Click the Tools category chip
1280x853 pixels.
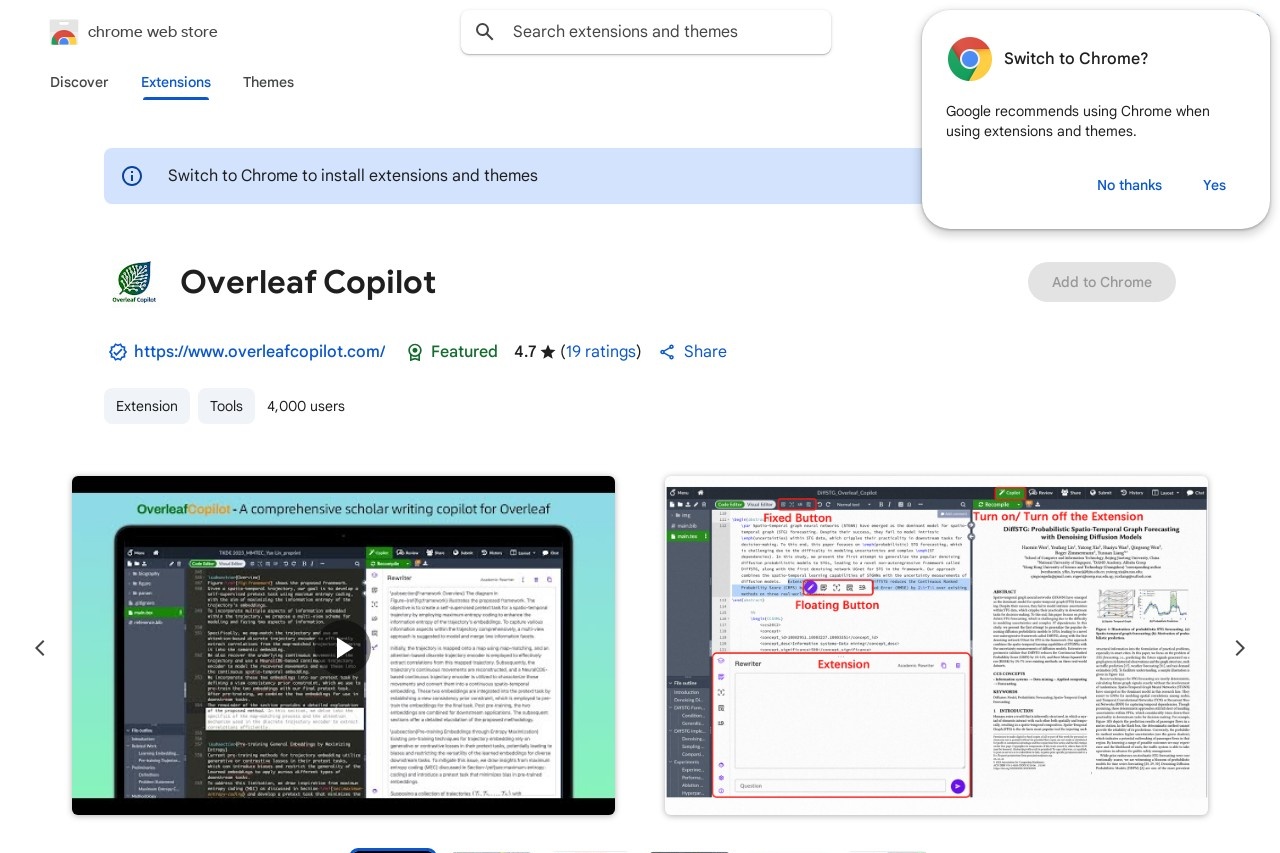pyautogui.click(x=226, y=406)
